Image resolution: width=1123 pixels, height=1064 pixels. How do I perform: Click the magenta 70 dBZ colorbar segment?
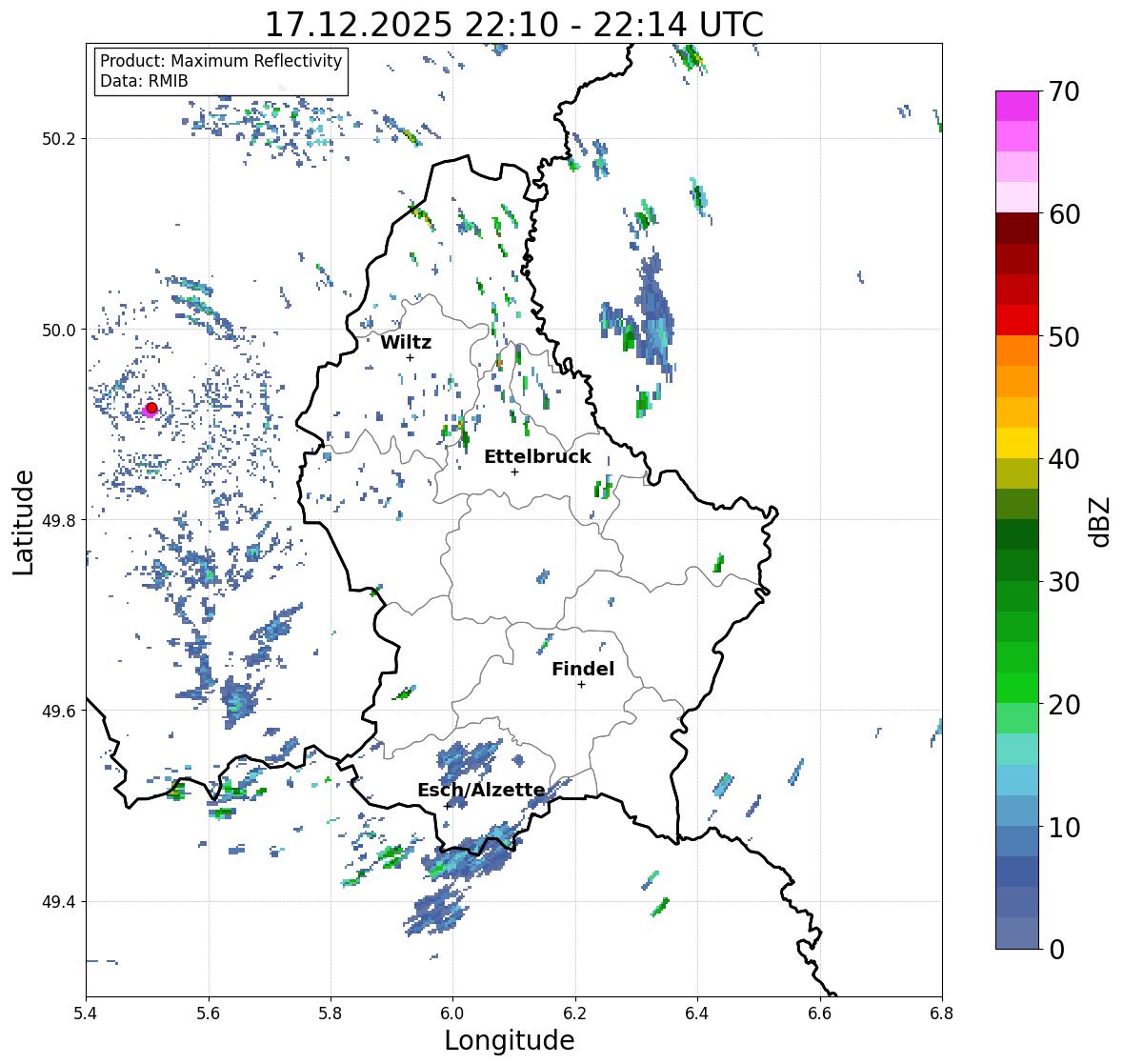click(1017, 106)
